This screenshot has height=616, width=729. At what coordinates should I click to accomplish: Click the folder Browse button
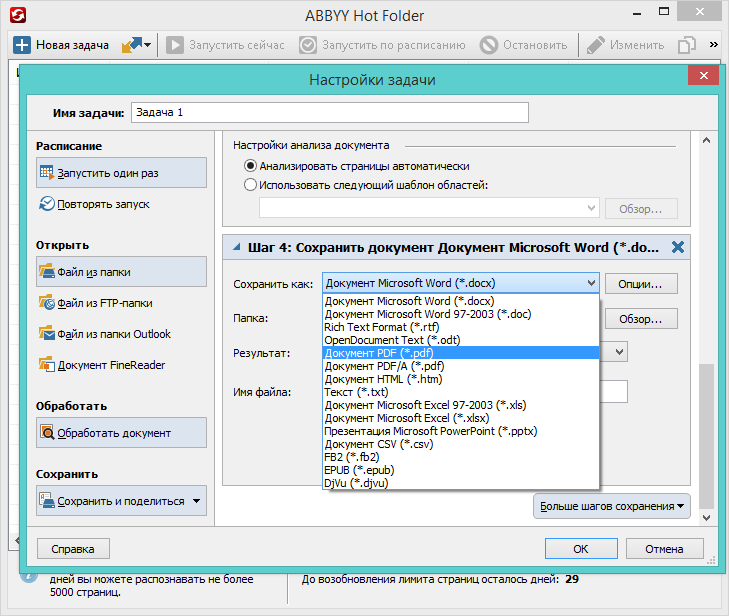click(x=641, y=319)
